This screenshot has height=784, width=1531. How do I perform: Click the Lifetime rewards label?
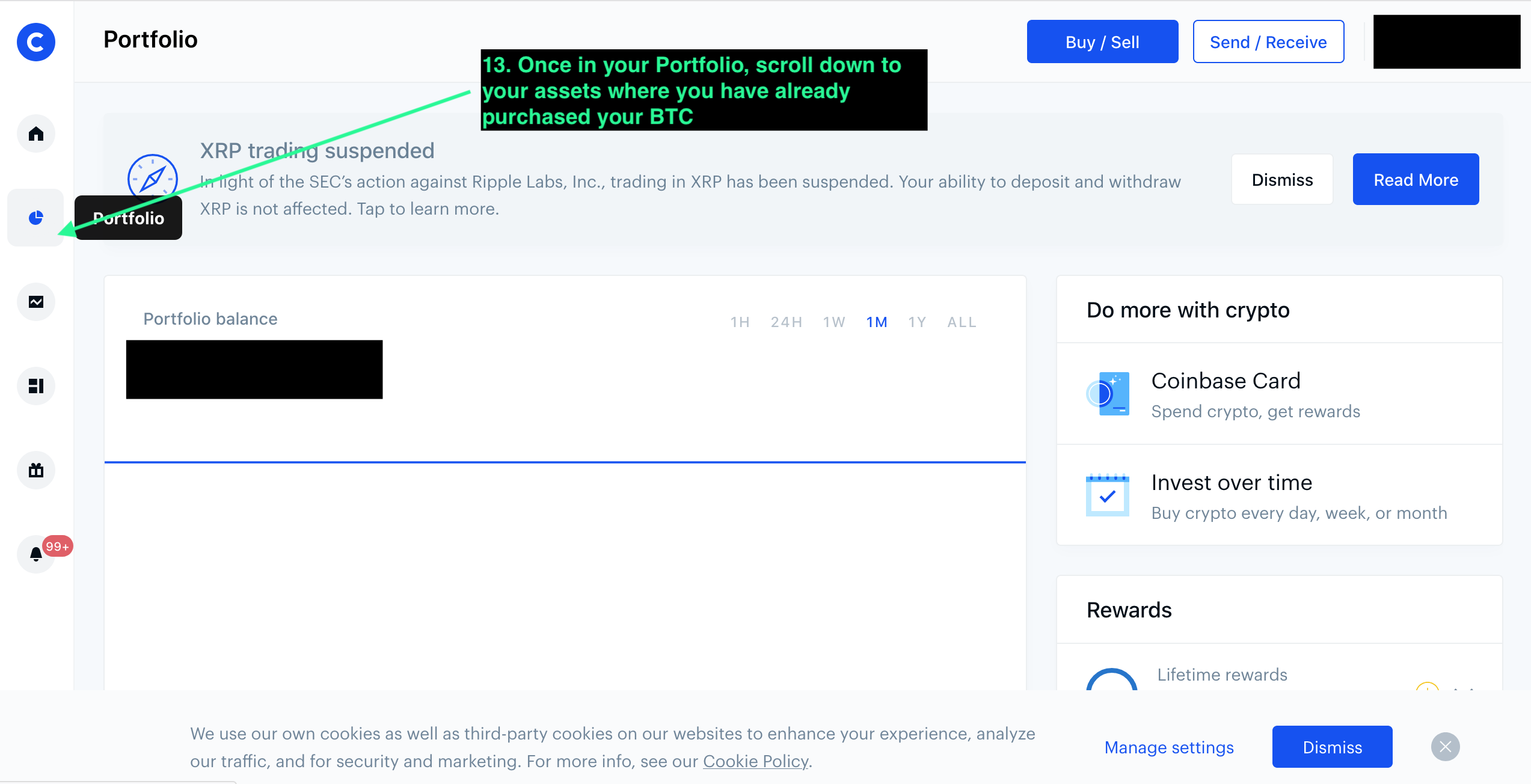(x=1222, y=675)
